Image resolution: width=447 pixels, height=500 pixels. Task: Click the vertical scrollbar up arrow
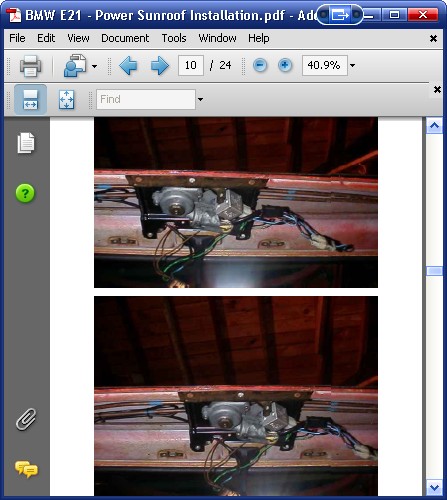click(434, 126)
